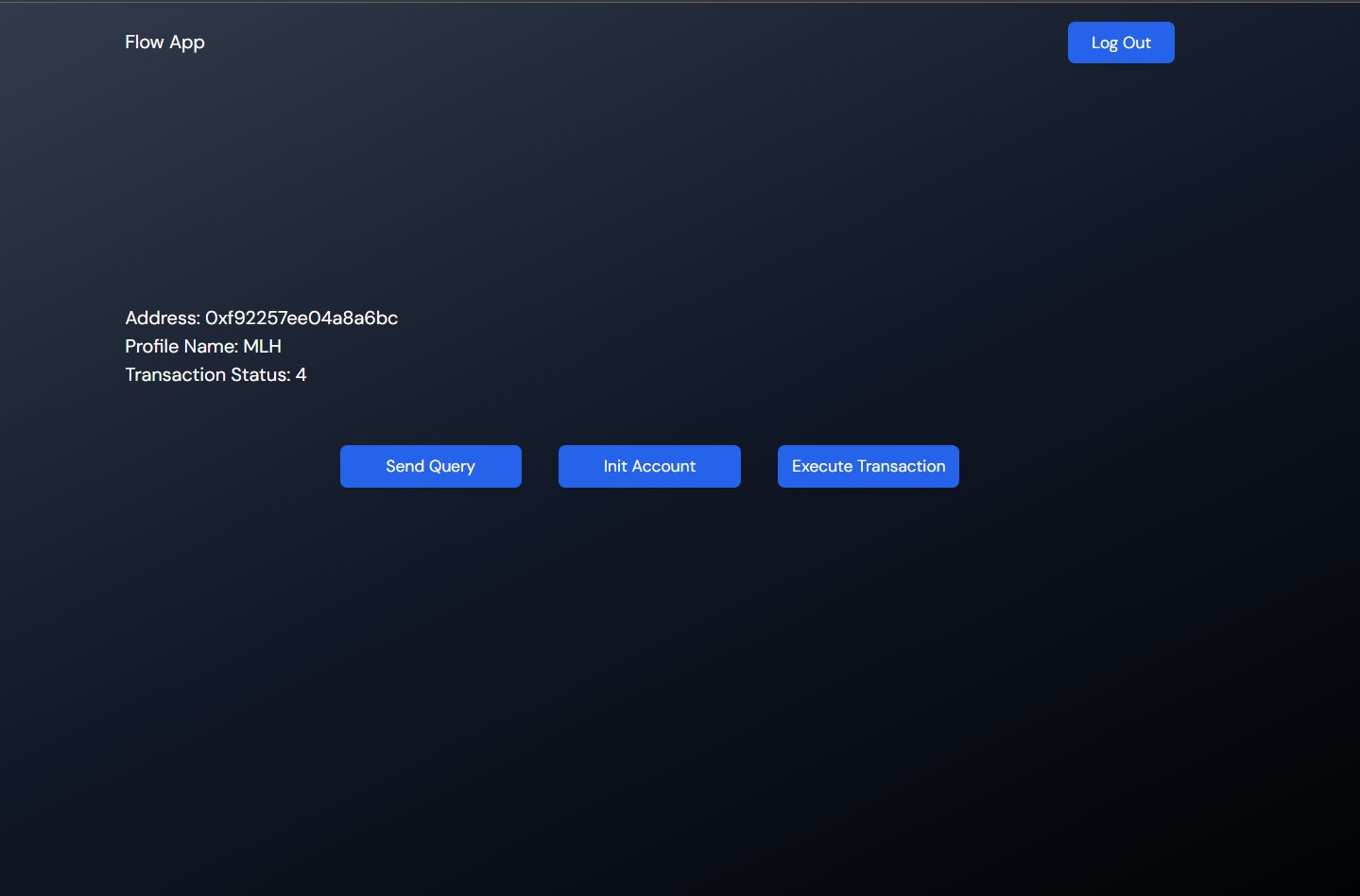
Task: Click the blue Log Out button top right
Action: point(1120,43)
